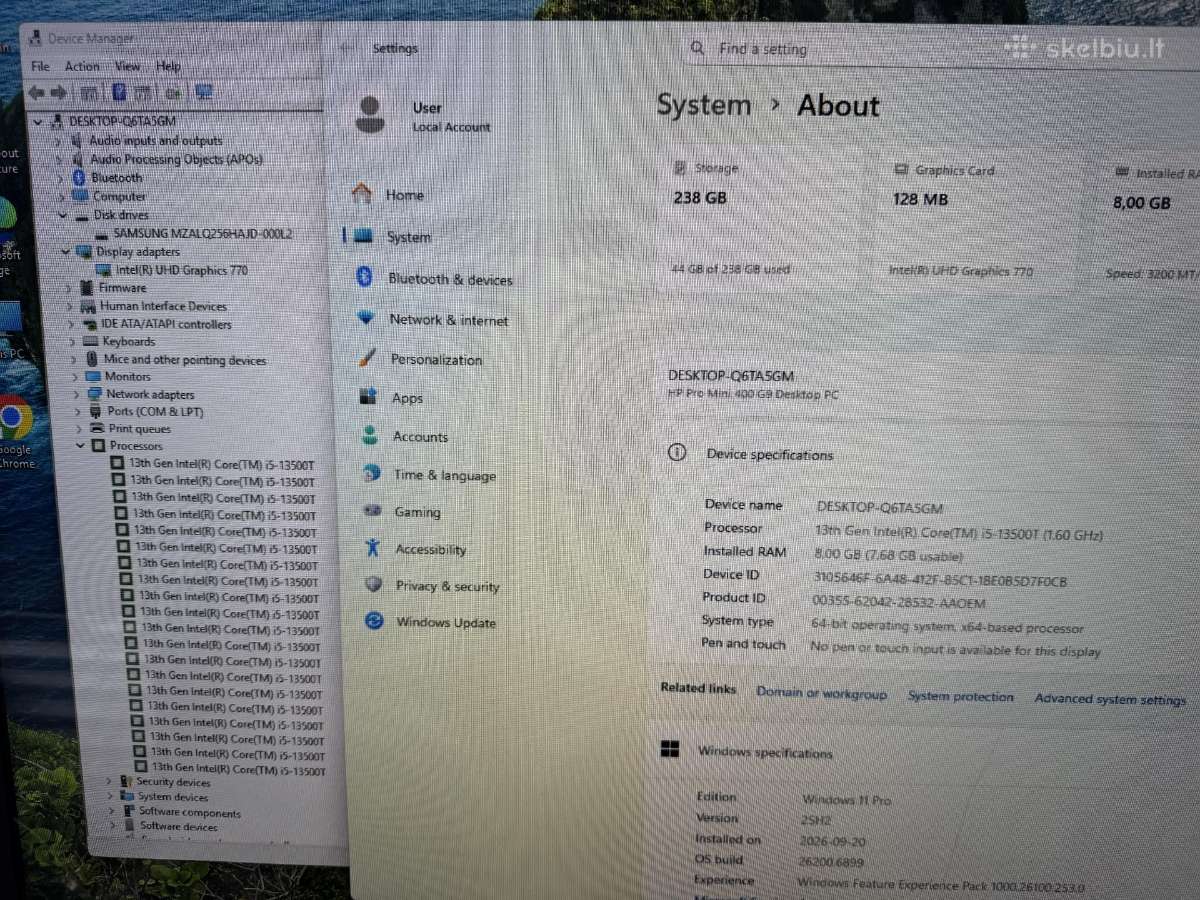
Task: Click the Windows specifications logo icon
Action: 670,749
